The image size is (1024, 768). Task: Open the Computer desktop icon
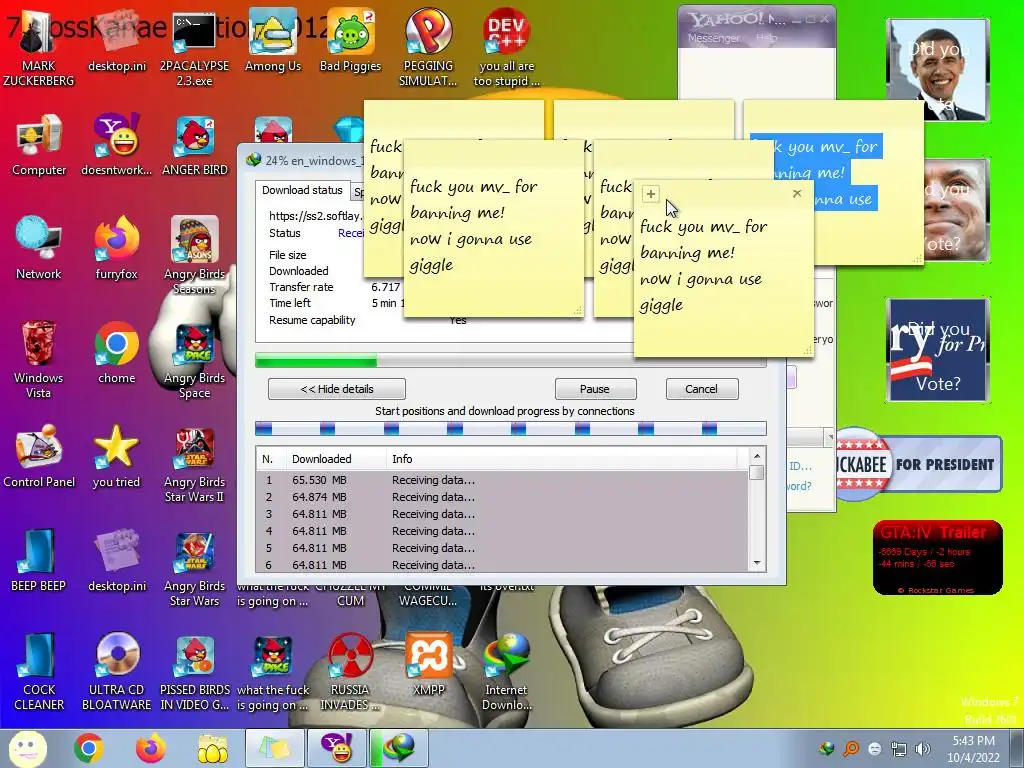[x=39, y=145]
